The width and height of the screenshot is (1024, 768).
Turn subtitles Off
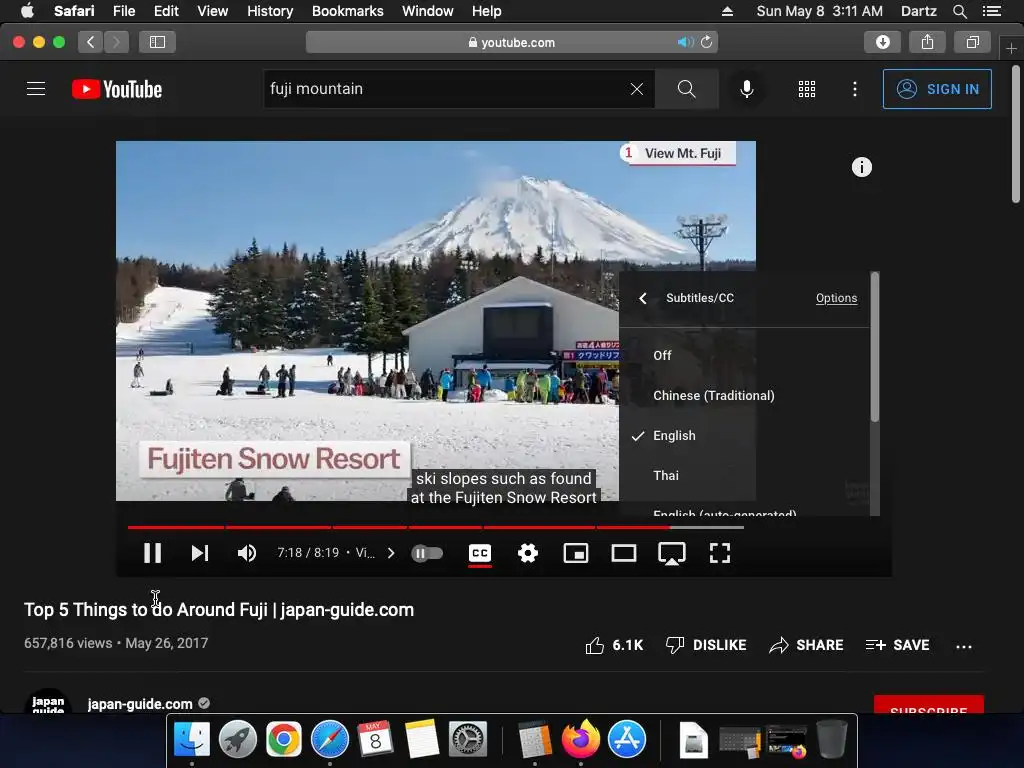click(x=744, y=355)
